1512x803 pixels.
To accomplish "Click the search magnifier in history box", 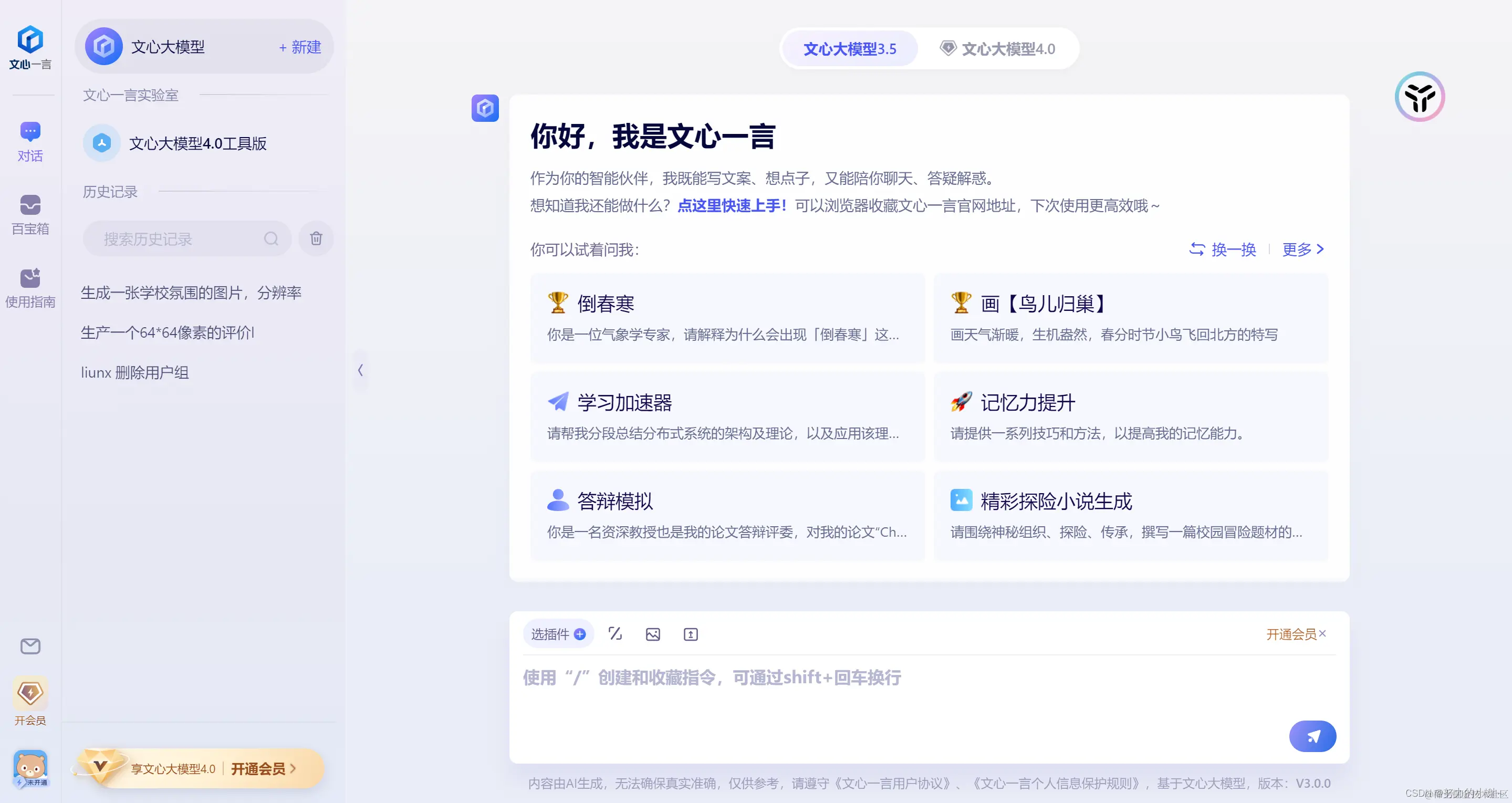I will click(x=270, y=238).
